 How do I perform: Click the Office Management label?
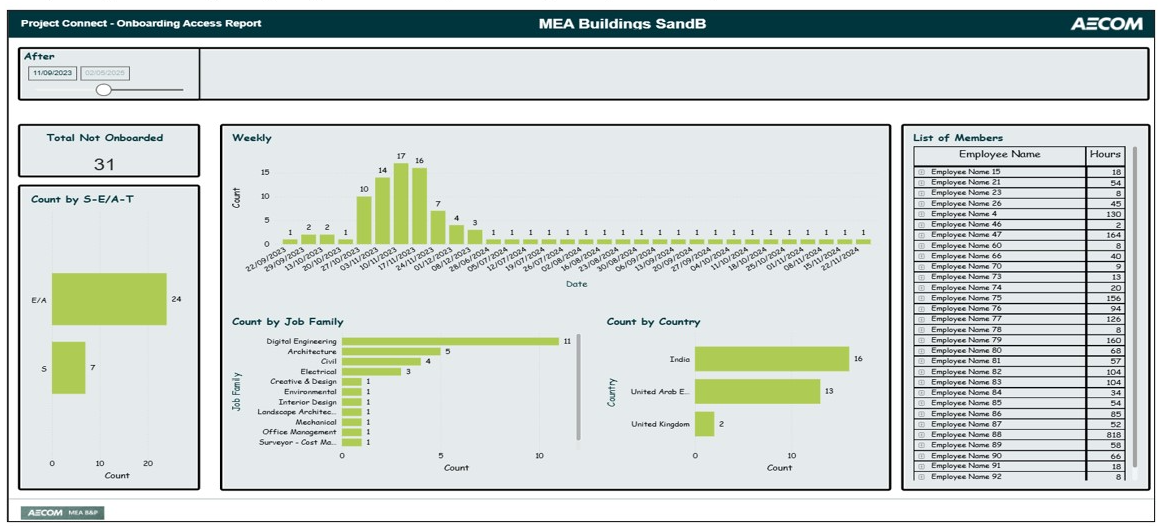click(299, 432)
